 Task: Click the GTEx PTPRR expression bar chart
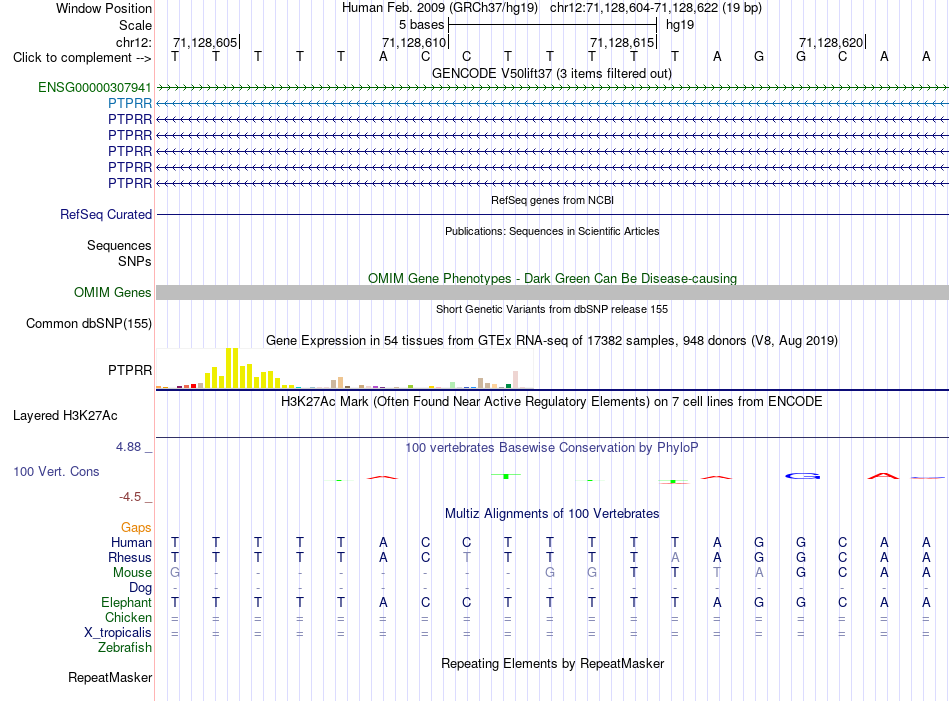point(344,368)
